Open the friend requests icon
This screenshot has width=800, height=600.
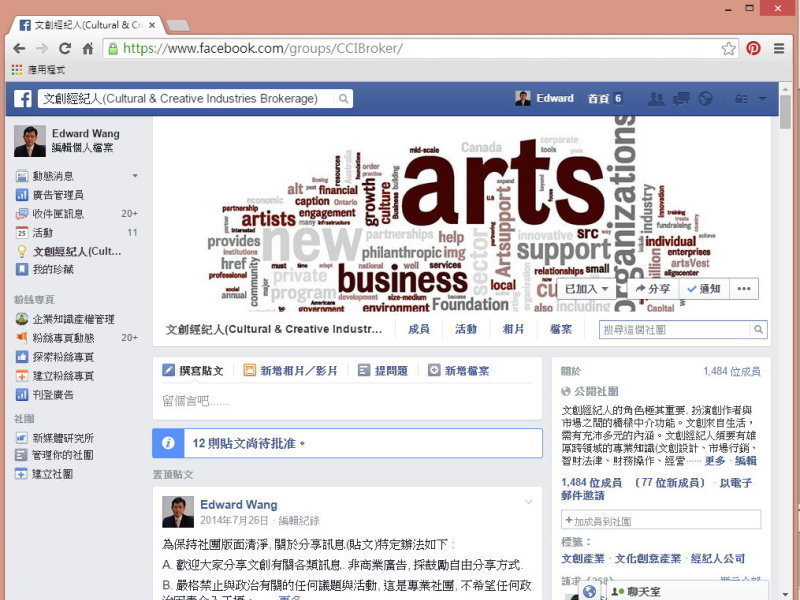[x=656, y=98]
